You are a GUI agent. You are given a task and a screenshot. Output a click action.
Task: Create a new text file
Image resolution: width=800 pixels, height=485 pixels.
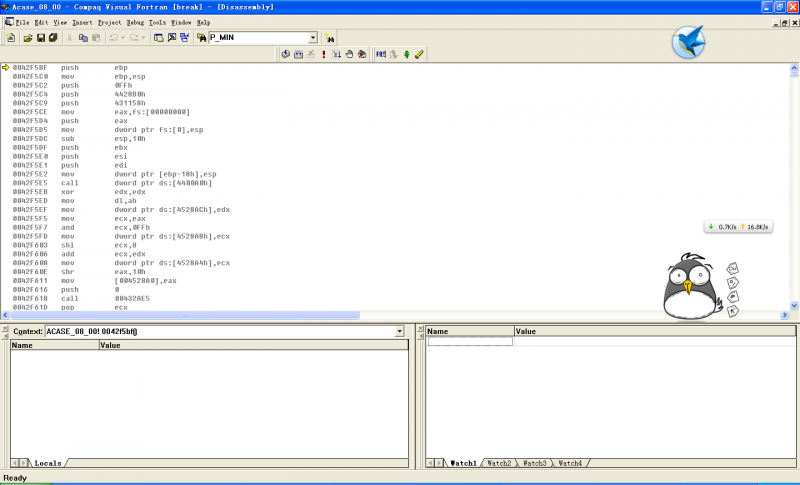pos(11,38)
